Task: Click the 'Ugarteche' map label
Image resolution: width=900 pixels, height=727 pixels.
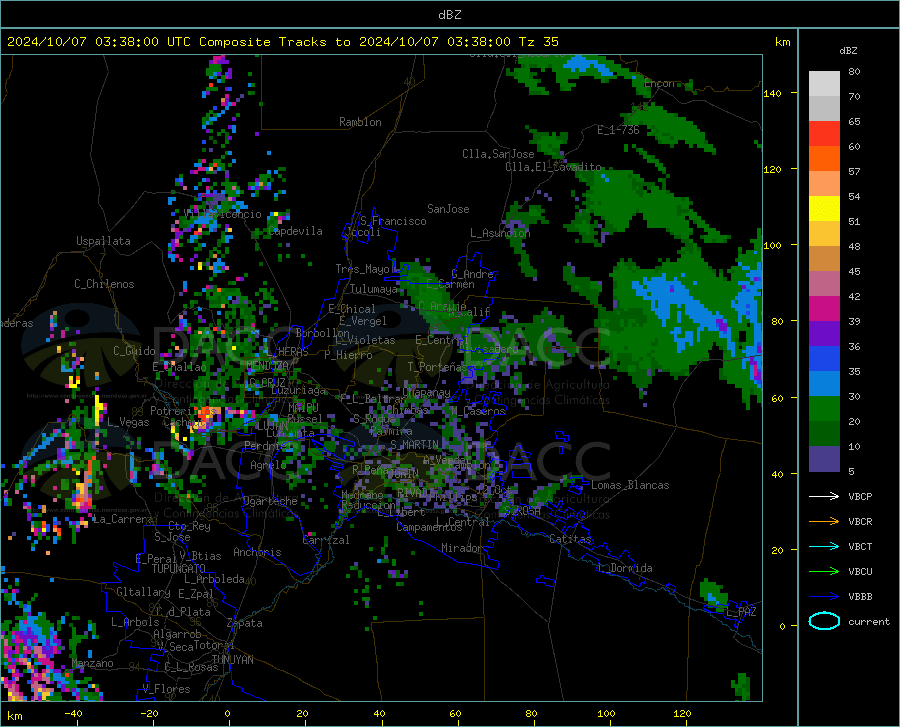Action: 270,501
